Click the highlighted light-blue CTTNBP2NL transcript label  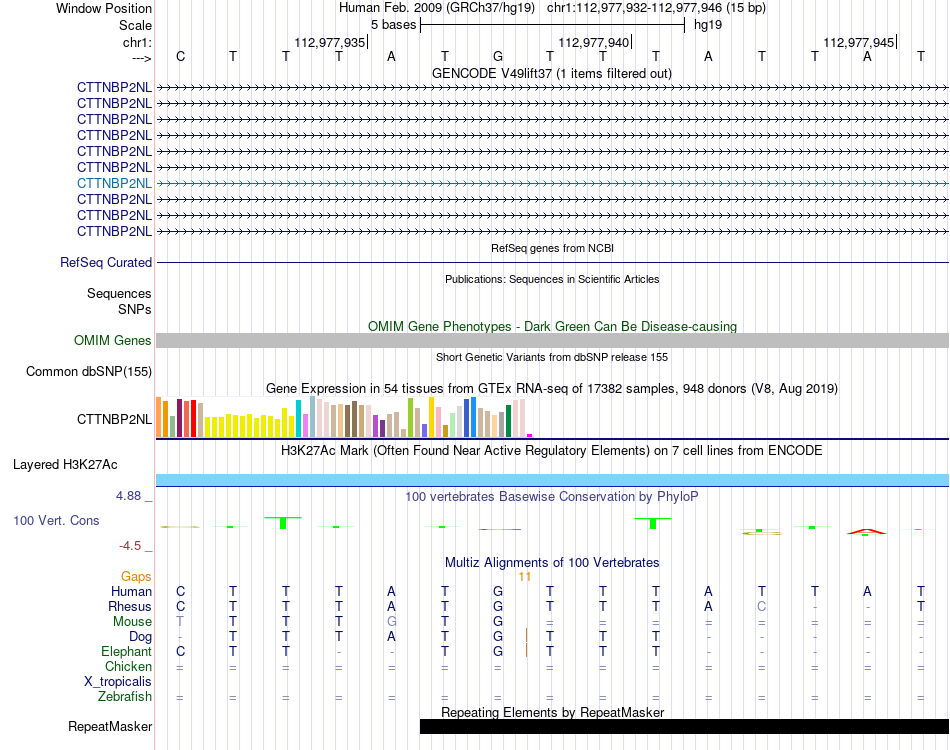(x=114, y=183)
